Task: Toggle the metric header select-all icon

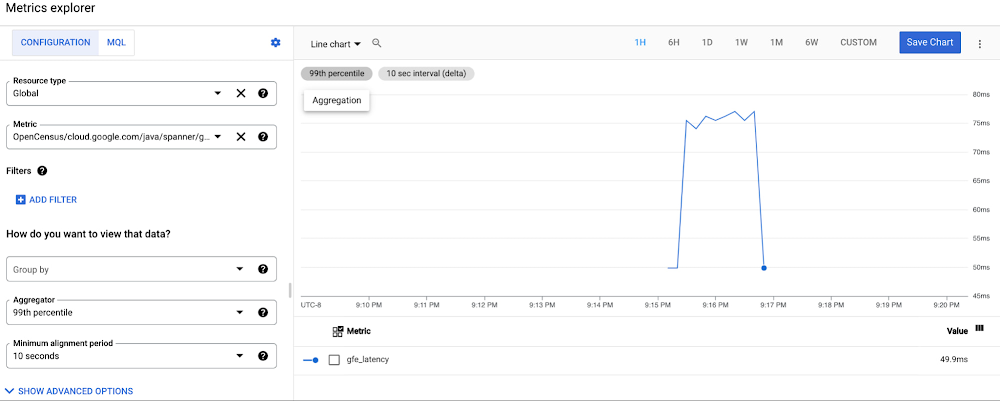Action: point(337,331)
